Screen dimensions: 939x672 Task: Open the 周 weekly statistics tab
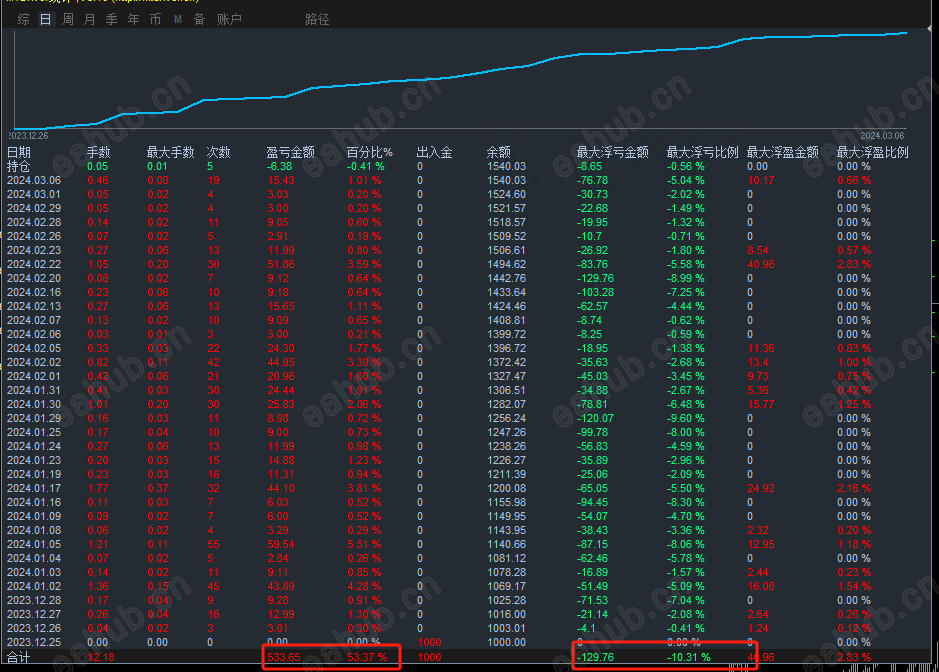pyautogui.click(x=68, y=19)
